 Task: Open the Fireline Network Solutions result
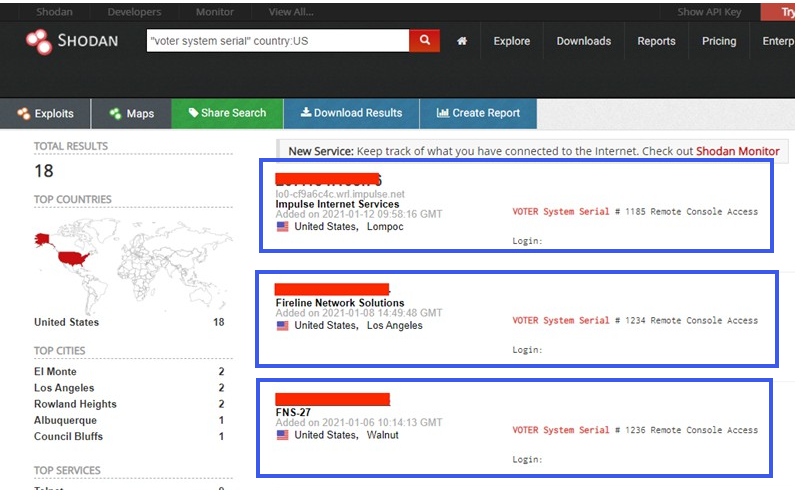pyautogui.click(x=340, y=303)
